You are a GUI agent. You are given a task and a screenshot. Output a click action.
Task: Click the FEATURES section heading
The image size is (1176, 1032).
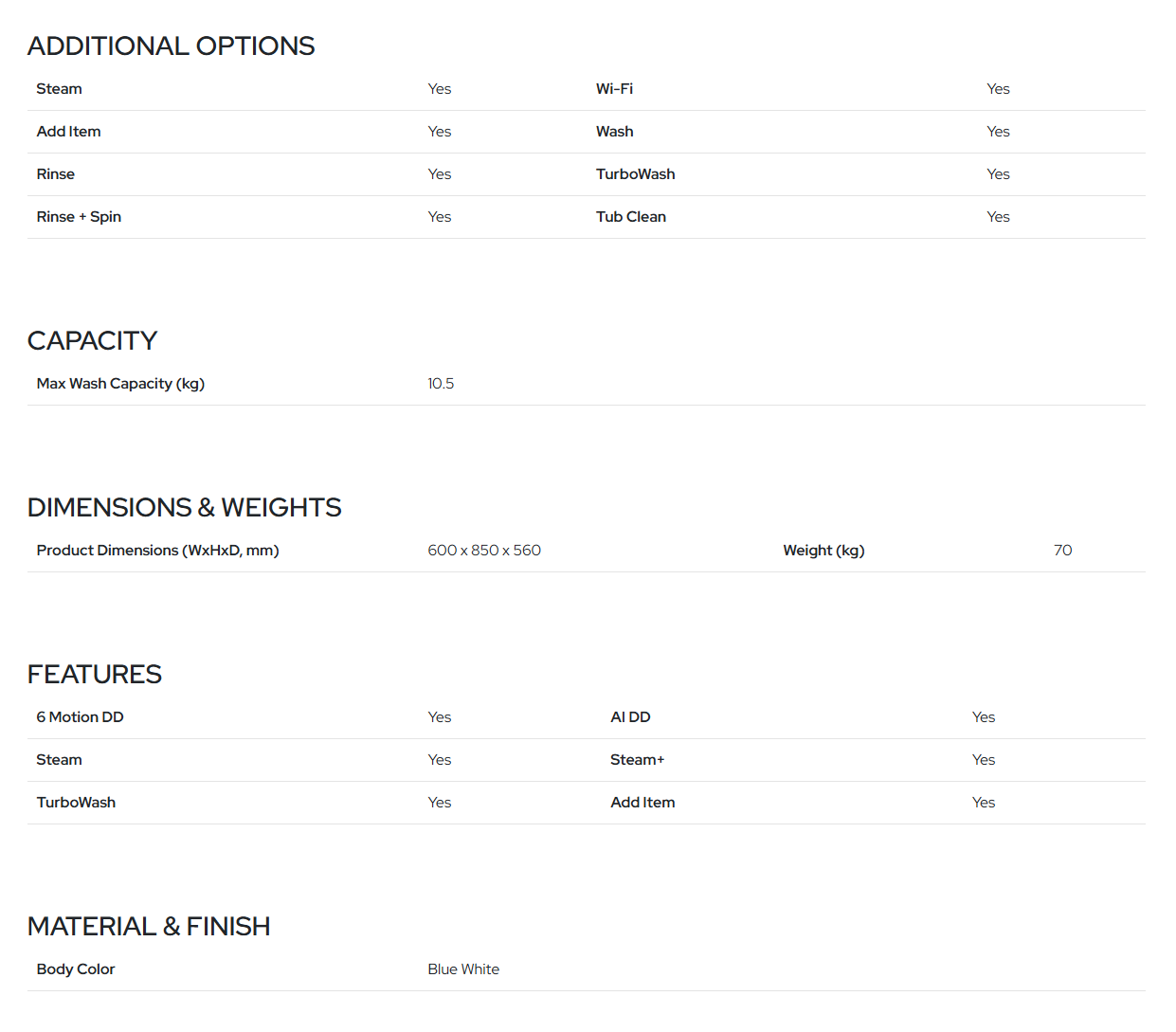(94, 674)
